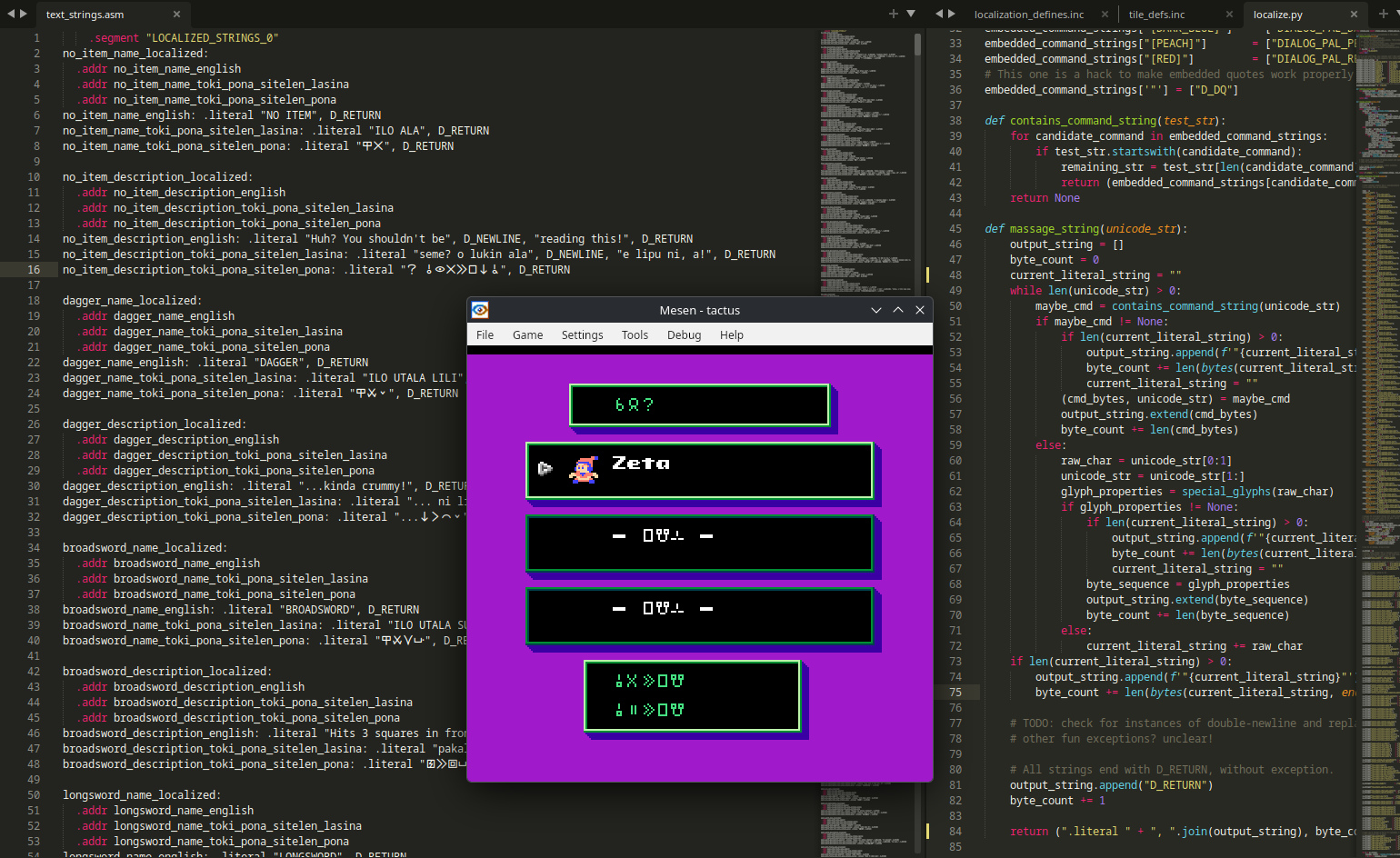The image size is (1400, 858).
Task: Add new tab with right pane's plus icon
Action: (1384, 14)
